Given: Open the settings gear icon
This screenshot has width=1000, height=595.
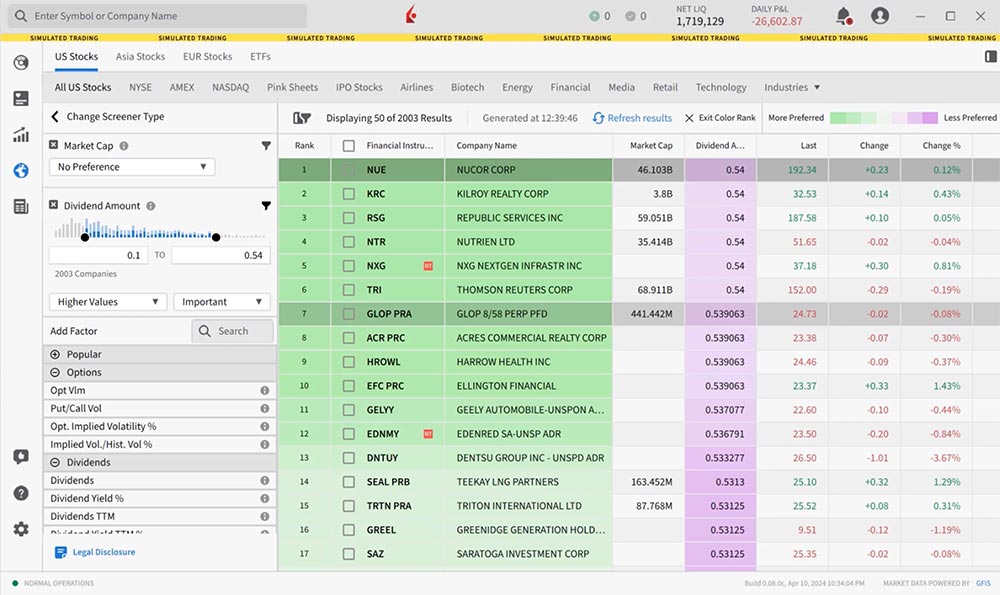Looking at the screenshot, I should (x=20, y=530).
